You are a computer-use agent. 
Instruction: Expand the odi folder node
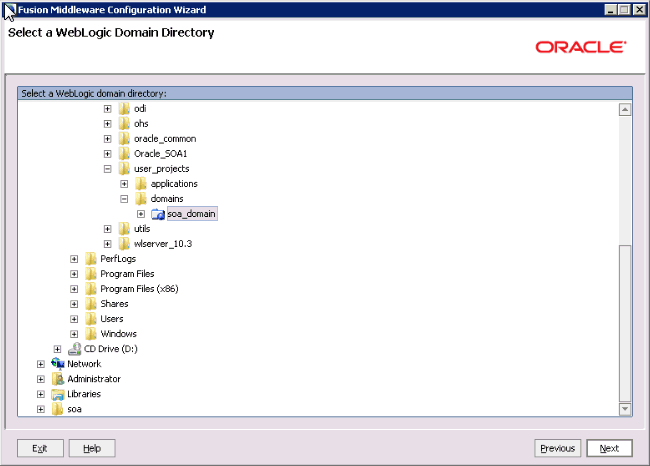tap(107, 109)
